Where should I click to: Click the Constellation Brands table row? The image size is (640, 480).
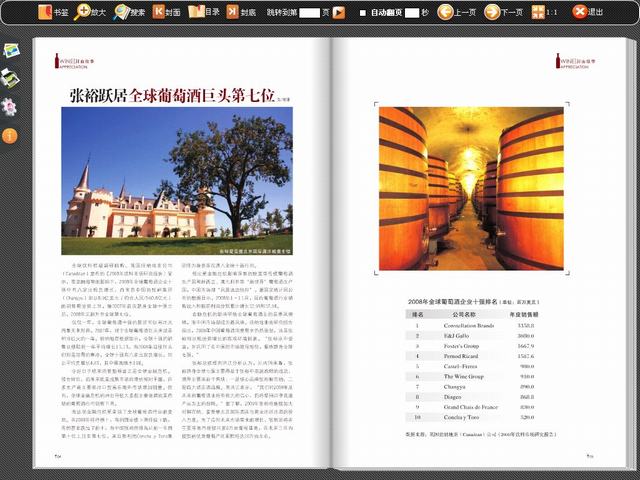472,326
